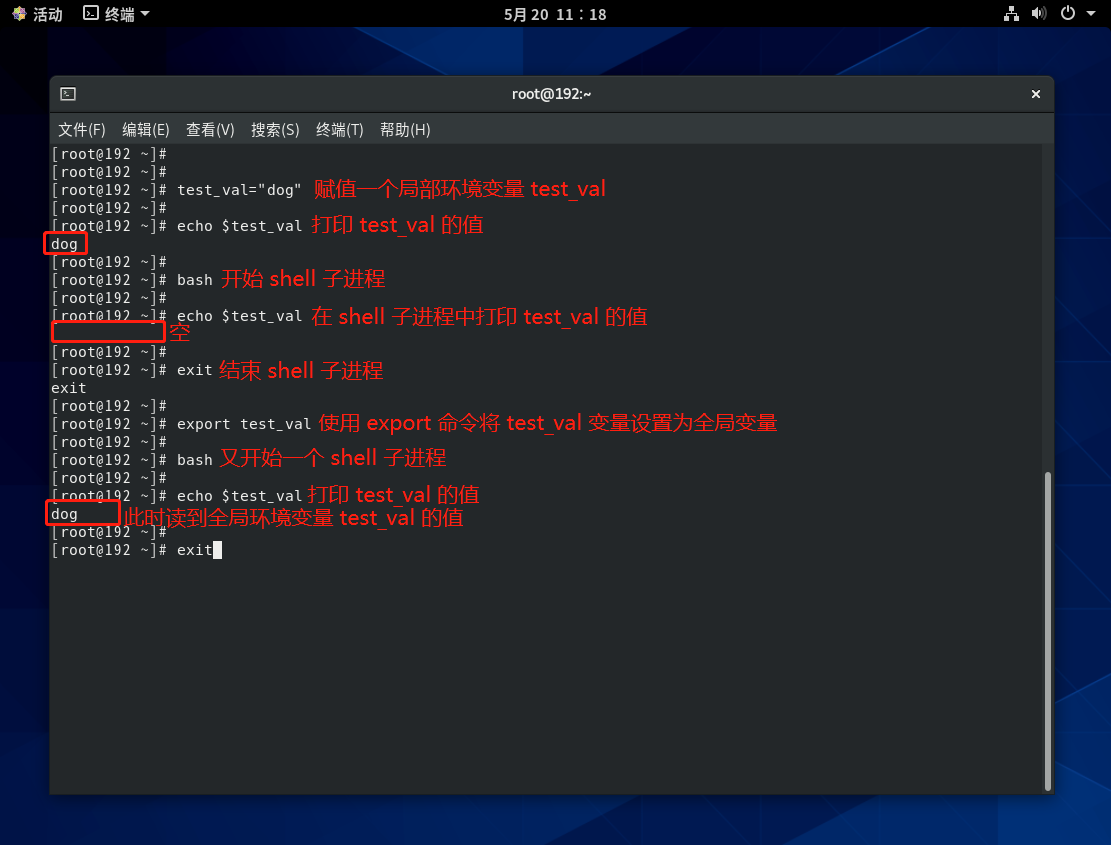The height and width of the screenshot is (845, 1111).
Task: Open the 帮助(H) menu
Action: coord(405,130)
